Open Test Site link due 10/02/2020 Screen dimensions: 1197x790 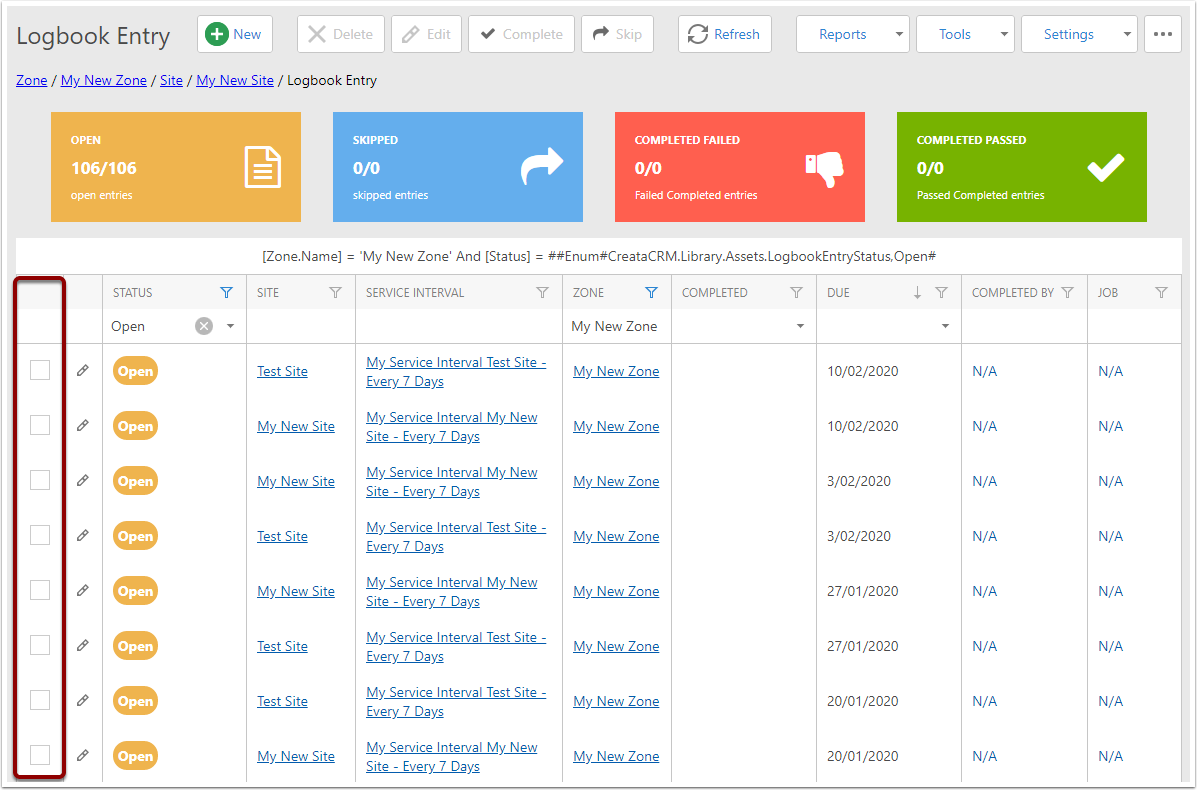(x=282, y=372)
